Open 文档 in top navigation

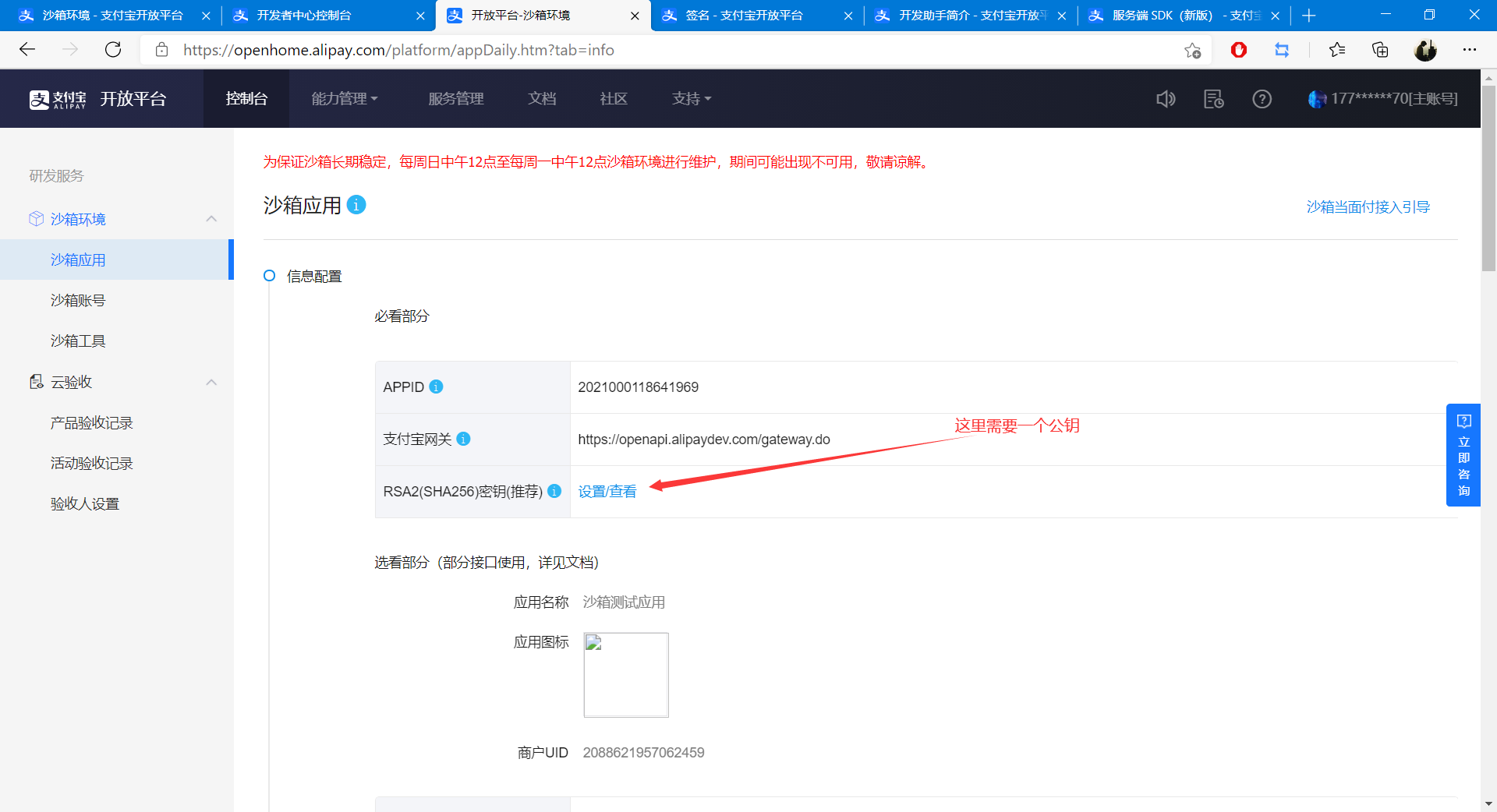[542, 99]
